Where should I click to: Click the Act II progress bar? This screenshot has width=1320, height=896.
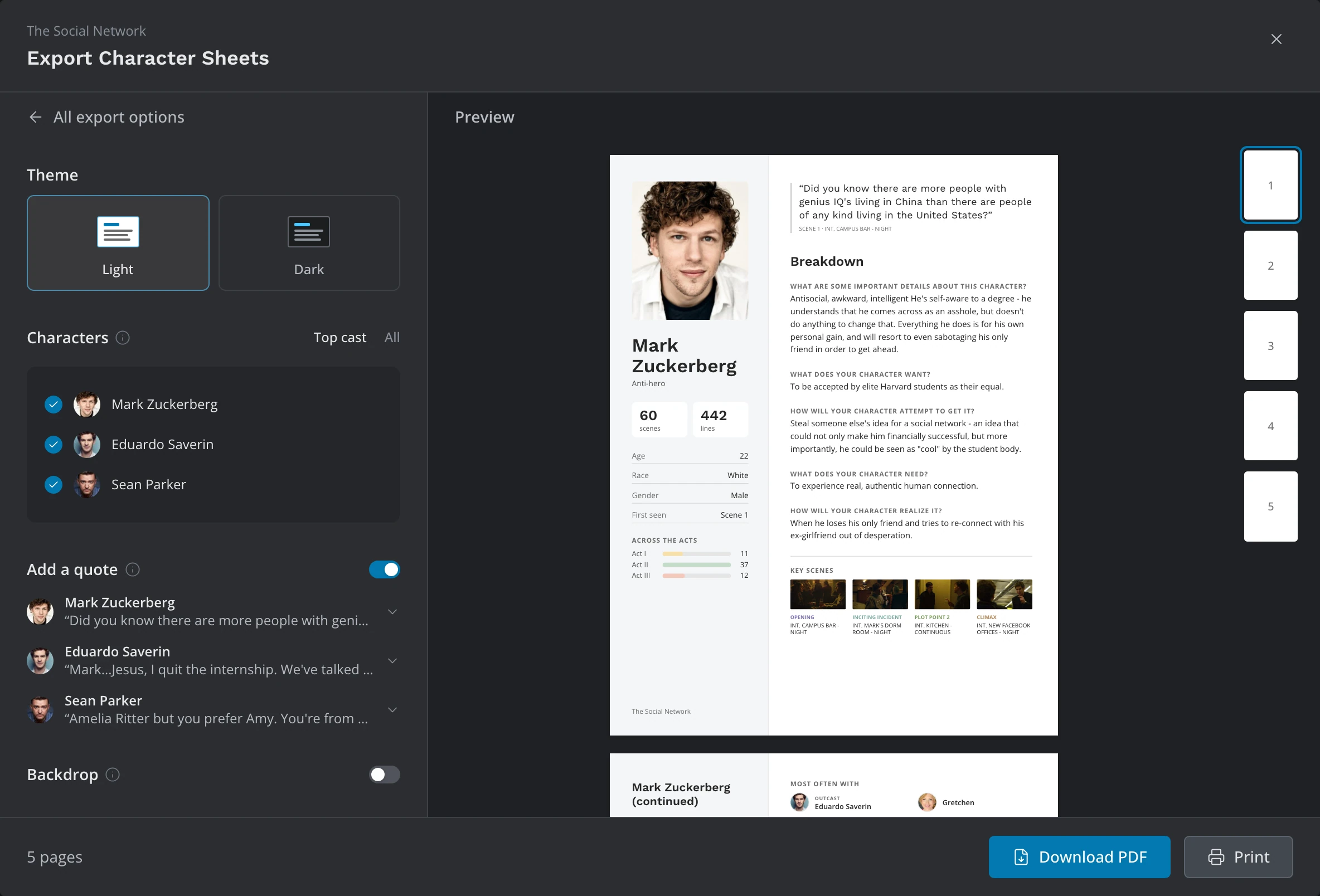pos(696,565)
